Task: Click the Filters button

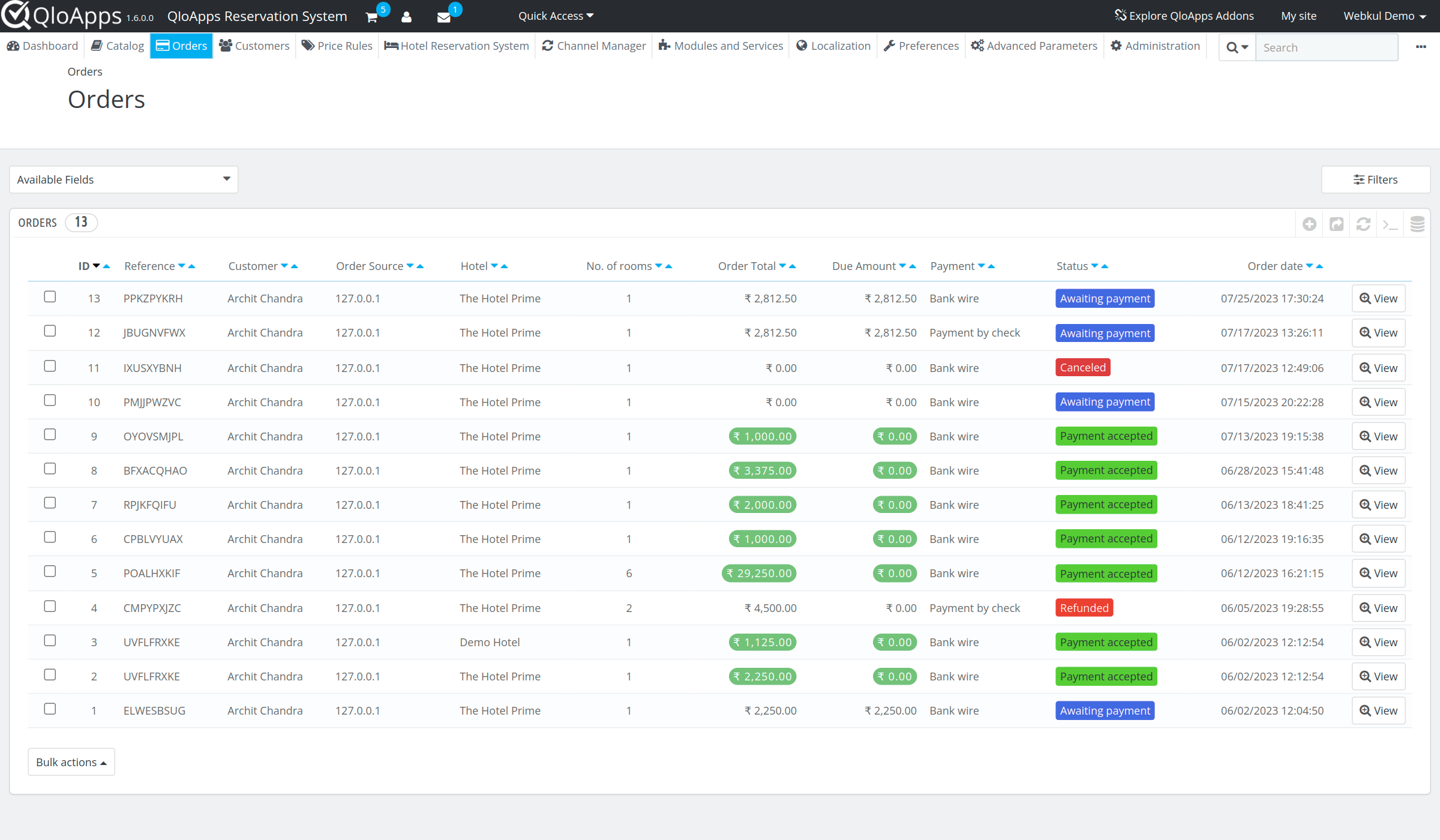Action: [1375, 179]
